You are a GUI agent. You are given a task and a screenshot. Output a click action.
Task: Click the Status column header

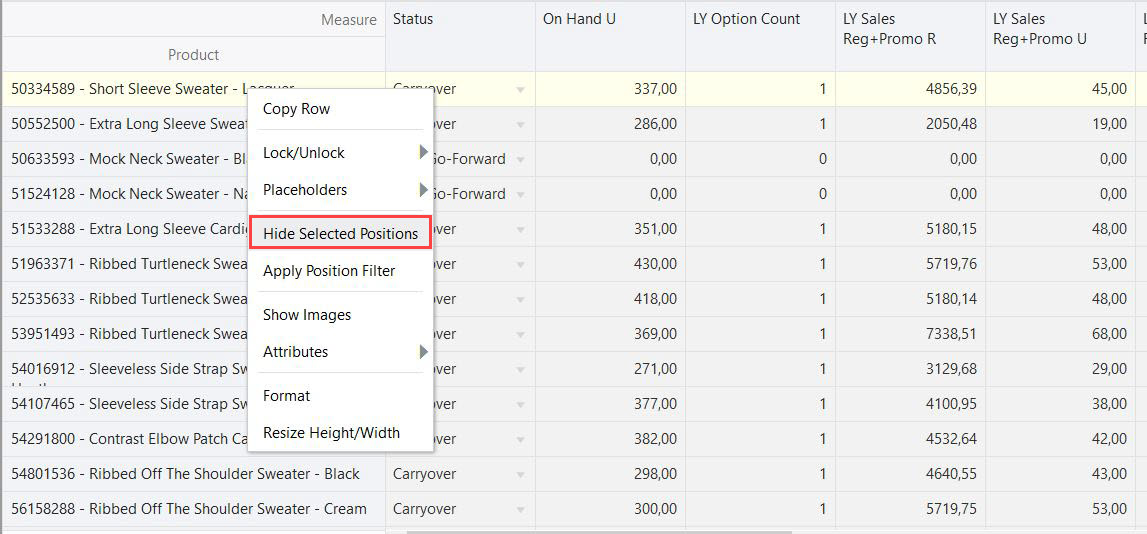pos(461,37)
